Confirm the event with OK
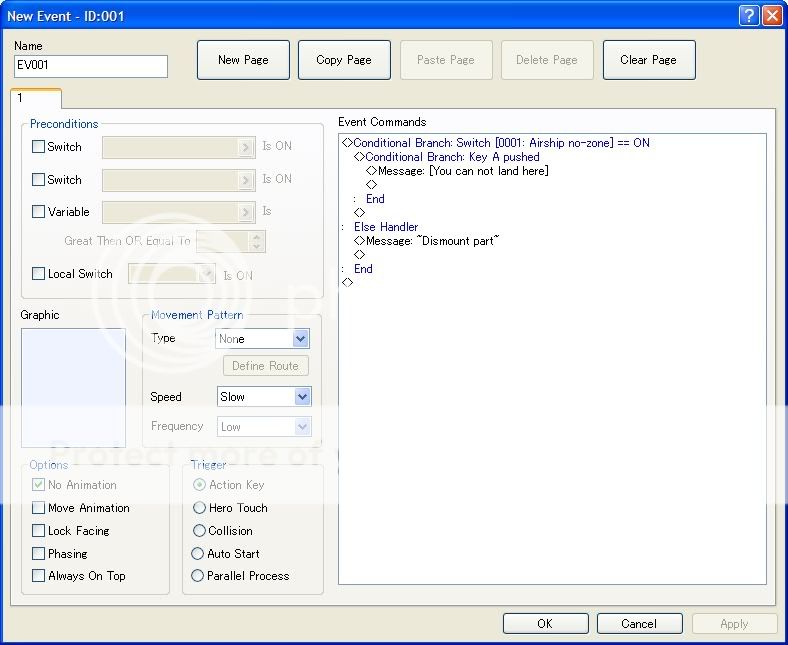This screenshot has width=788, height=645. 544,623
